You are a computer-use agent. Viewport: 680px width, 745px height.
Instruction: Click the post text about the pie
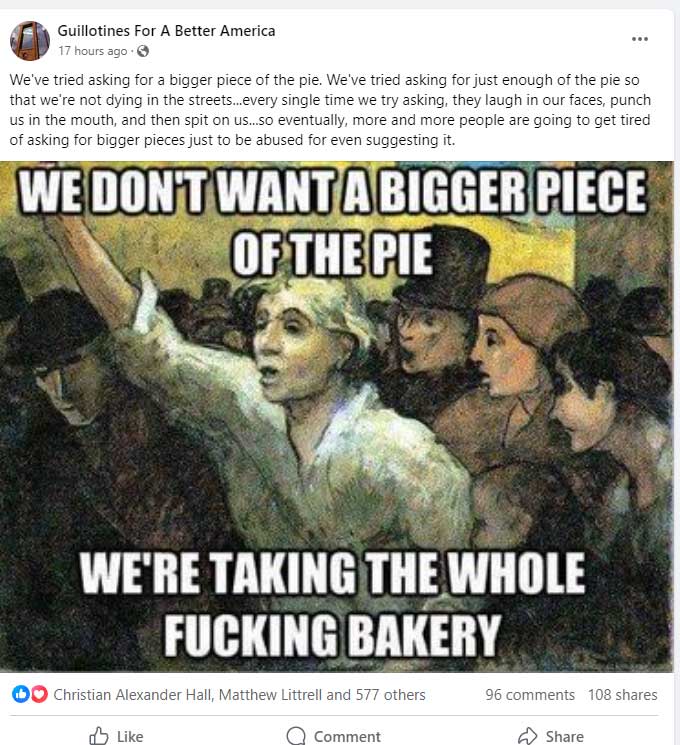click(330, 110)
